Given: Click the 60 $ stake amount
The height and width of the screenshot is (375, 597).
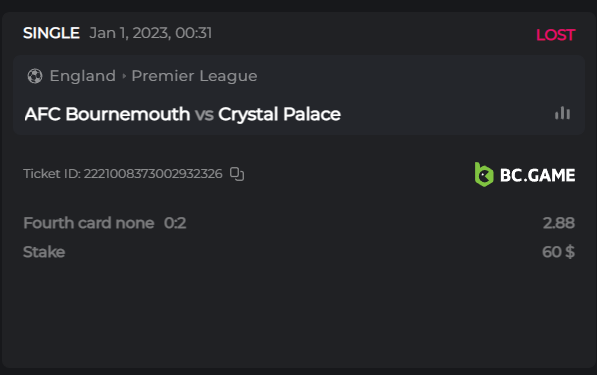Looking at the screenshot, I should [558, 252].
